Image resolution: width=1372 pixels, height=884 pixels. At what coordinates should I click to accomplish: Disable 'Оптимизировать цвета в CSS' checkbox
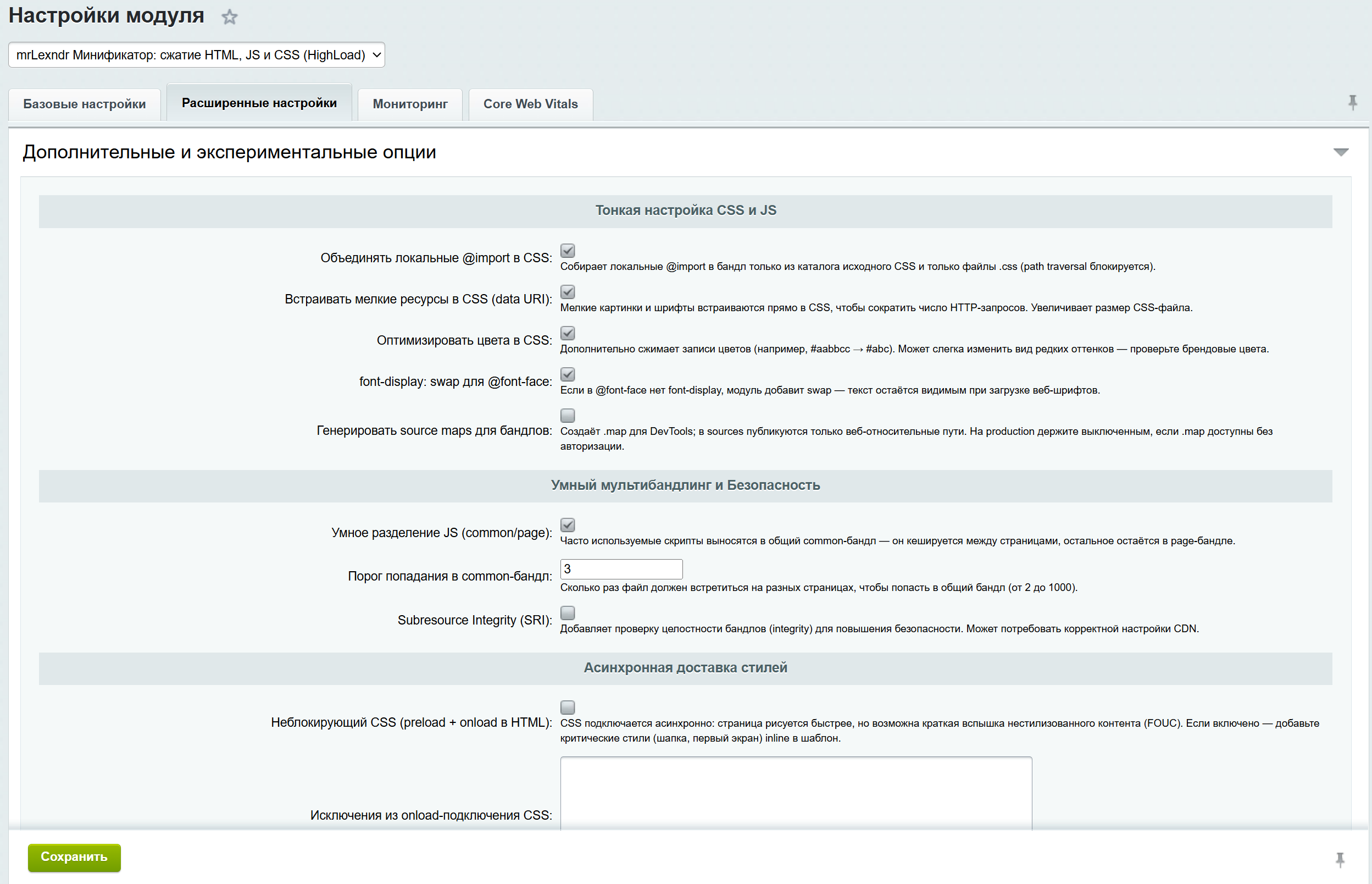click(x=567, y=333)
